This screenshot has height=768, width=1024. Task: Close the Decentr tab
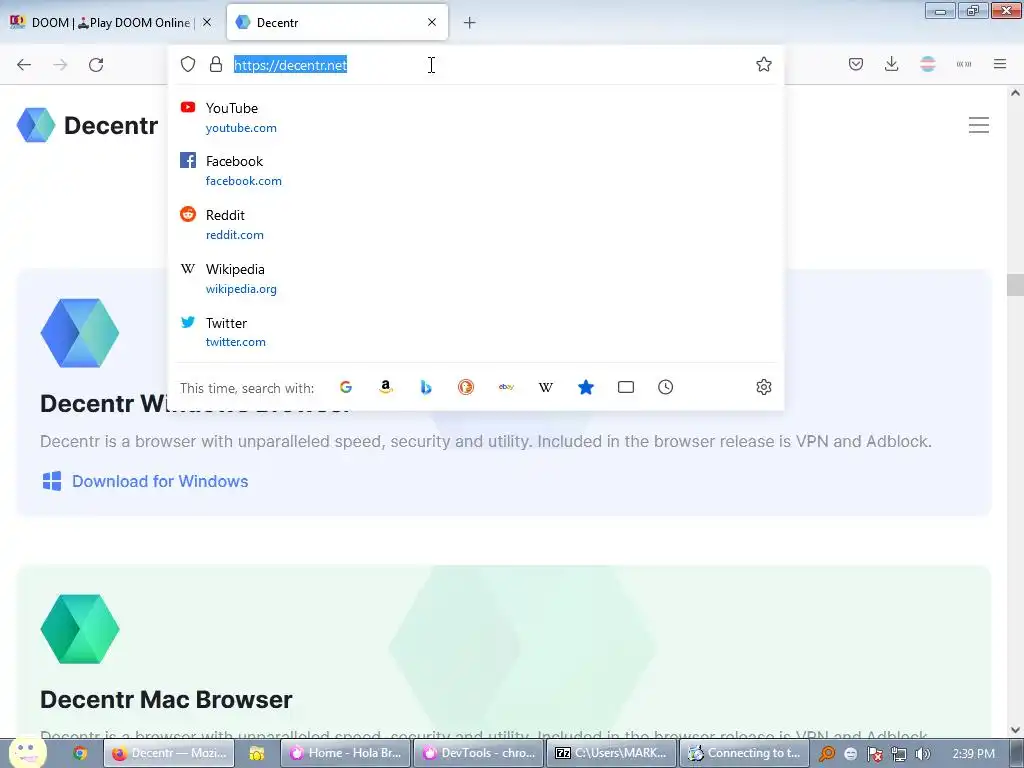(x=432, y=22)
